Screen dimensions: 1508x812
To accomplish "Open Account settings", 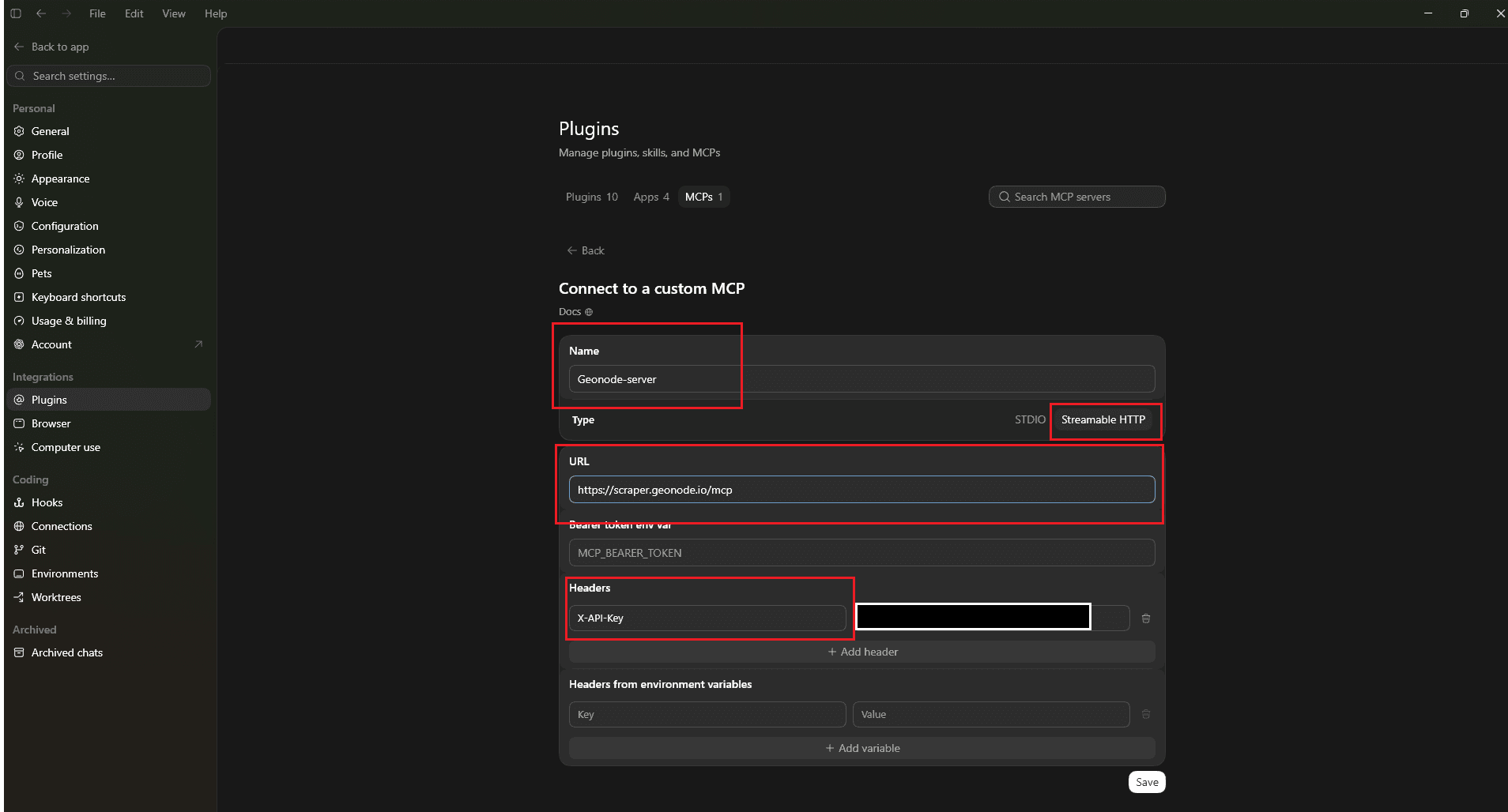I will (x=109, y=344).
